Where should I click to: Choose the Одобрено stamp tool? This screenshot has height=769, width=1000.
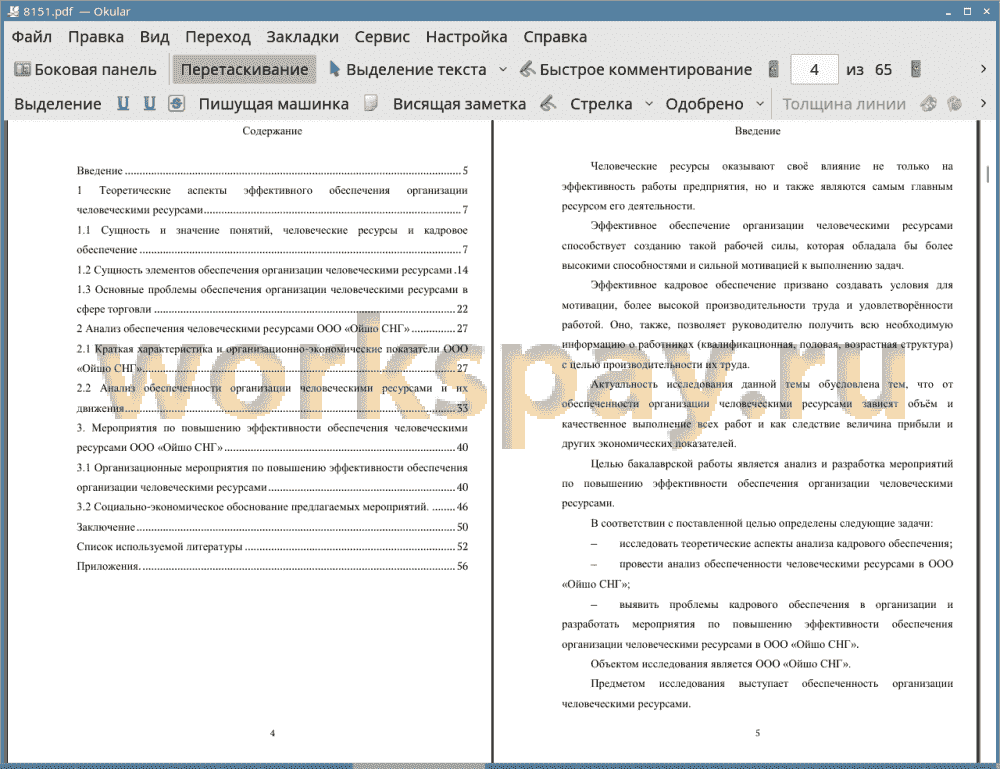pos(704,104)
